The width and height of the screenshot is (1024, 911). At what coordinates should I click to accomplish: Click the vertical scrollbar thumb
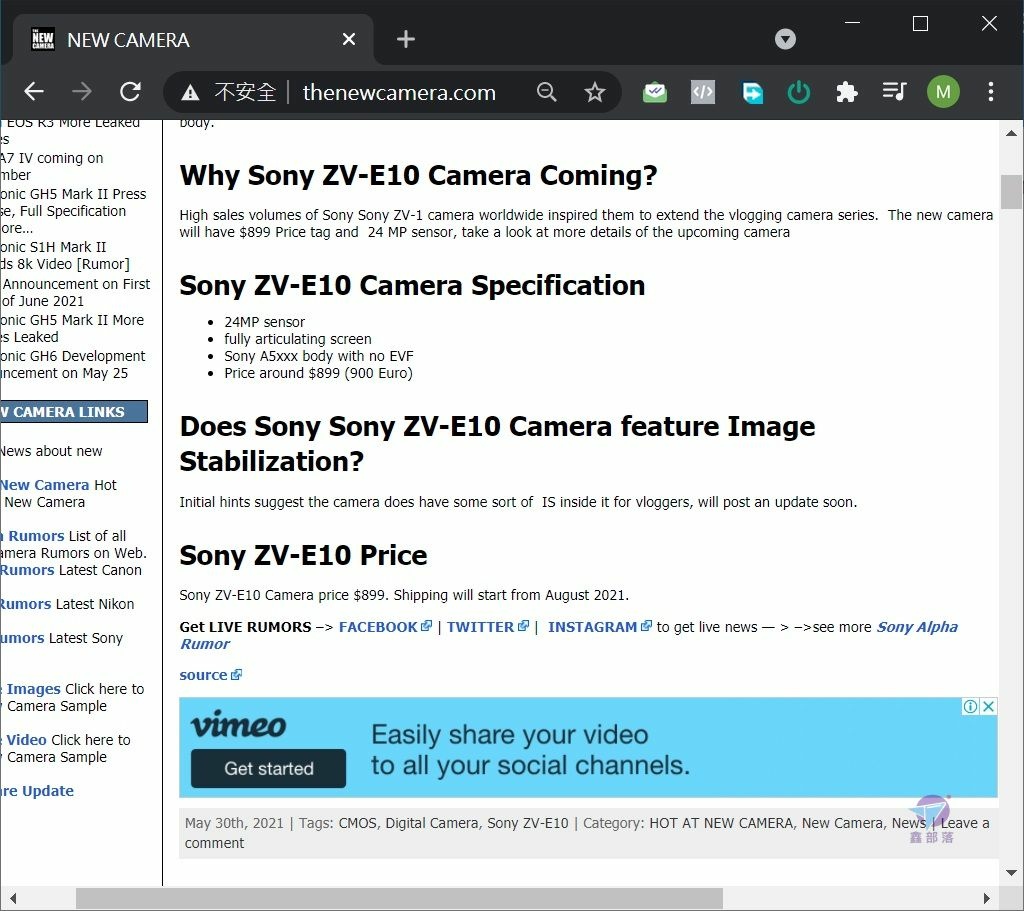click(x=1011, y=191)
